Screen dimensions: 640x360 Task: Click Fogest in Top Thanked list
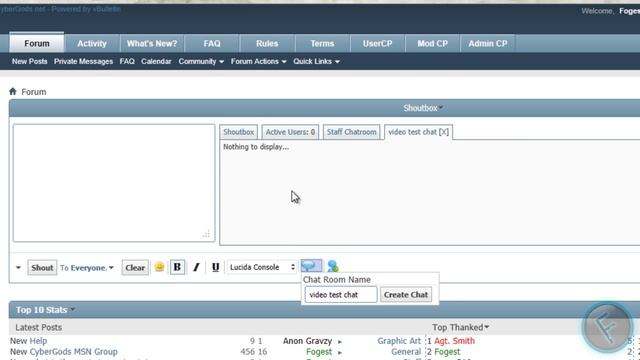(x=447, y=351)
